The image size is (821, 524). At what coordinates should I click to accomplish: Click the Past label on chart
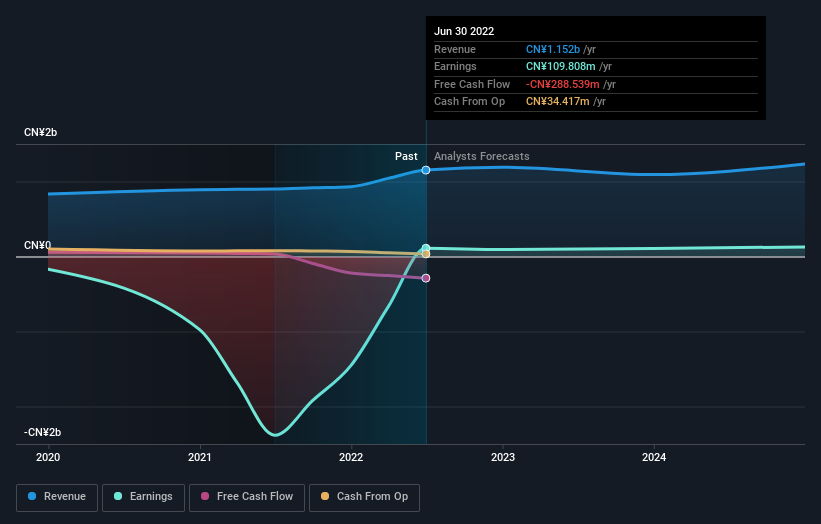pos(406,157)
